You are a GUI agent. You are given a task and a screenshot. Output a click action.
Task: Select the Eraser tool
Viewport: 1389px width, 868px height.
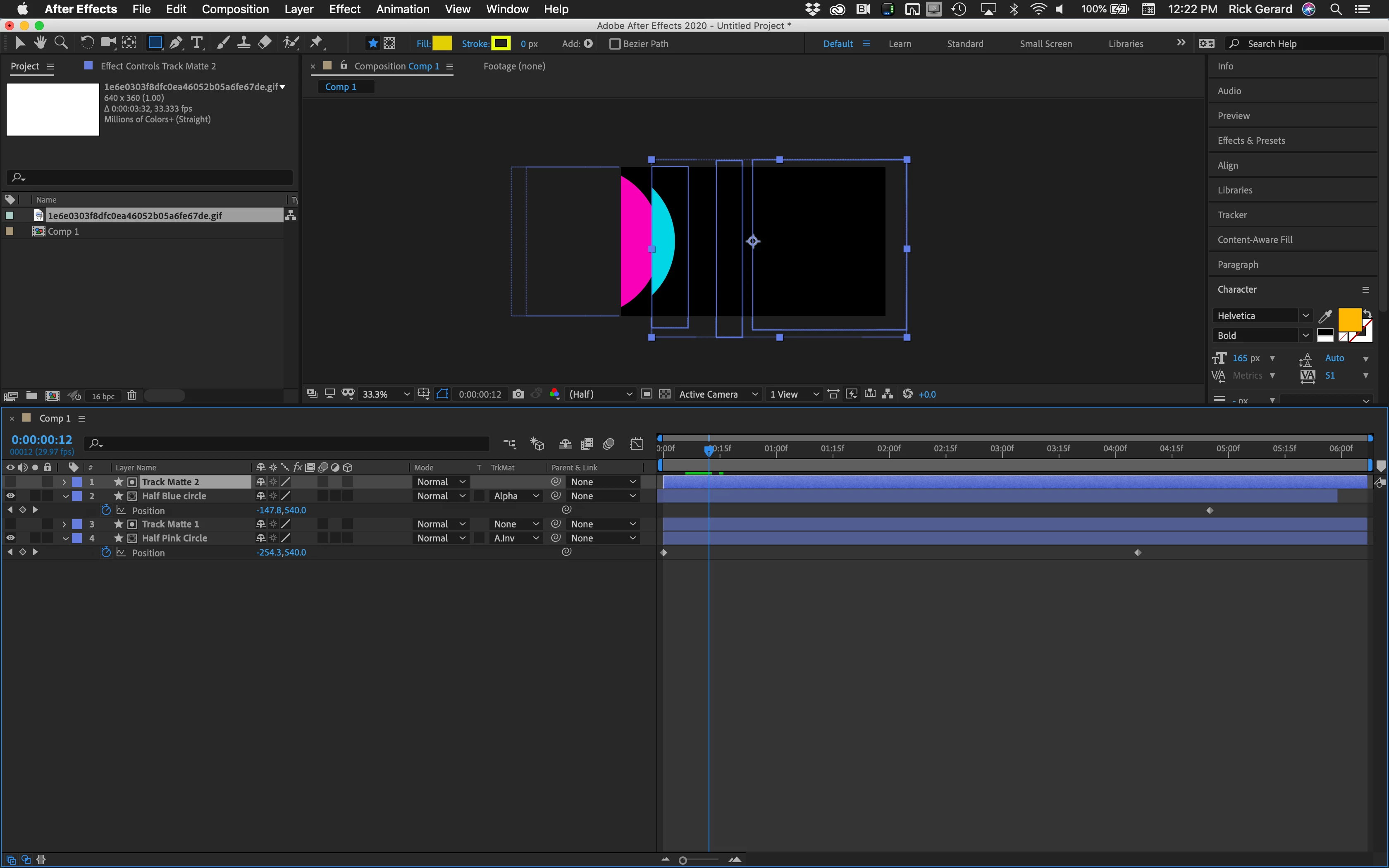[265, 43]
